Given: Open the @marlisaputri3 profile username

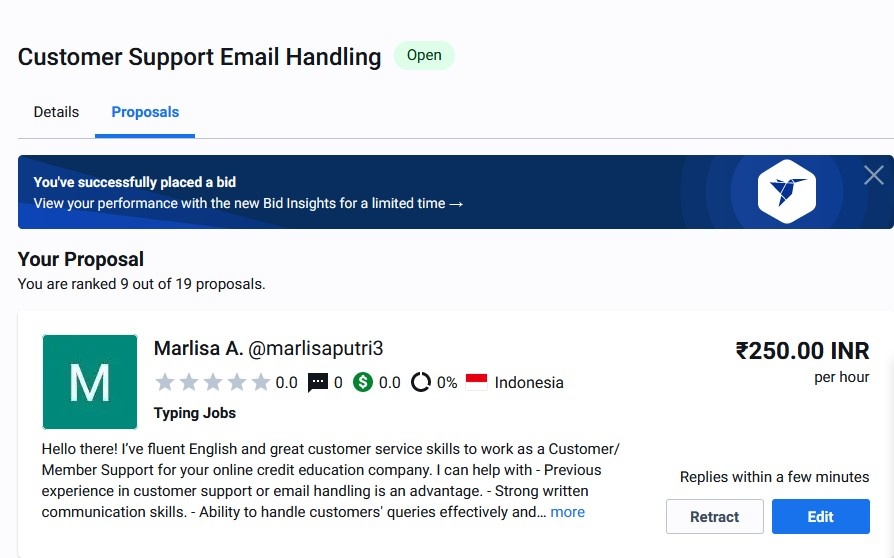Looking at the screenshot, I should pos(315,348).
